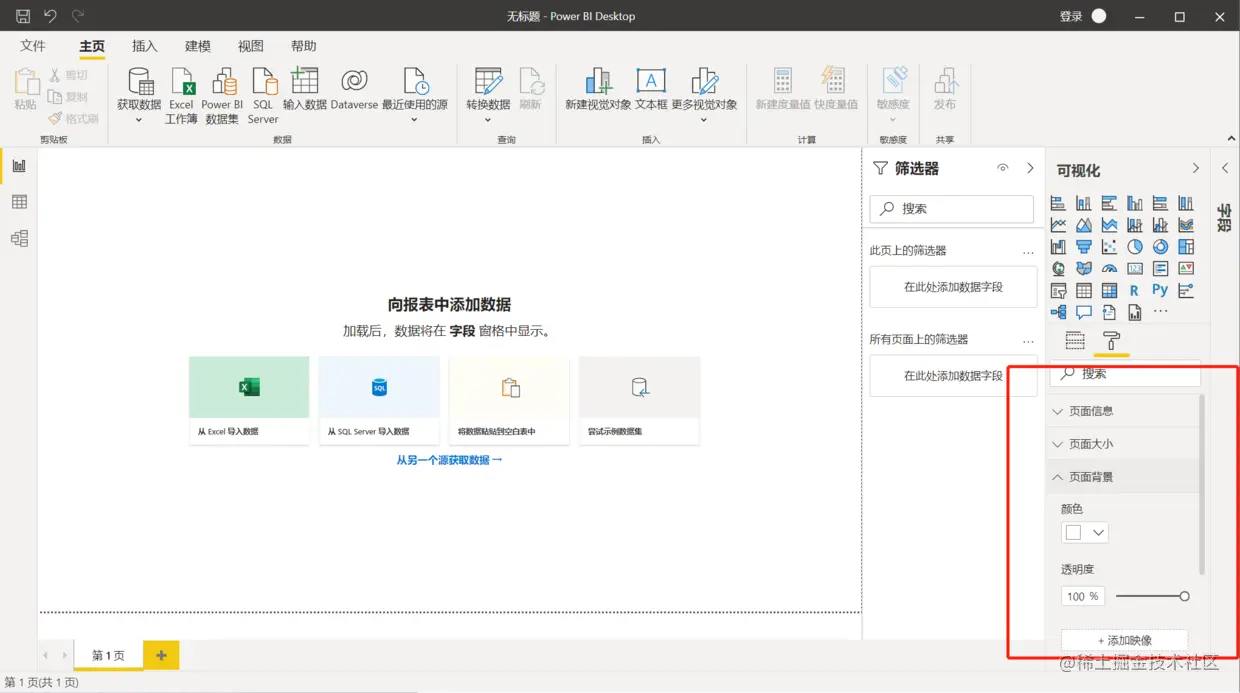Open more visuals ellipsis in visualization gallery

tap(1160, 312)
